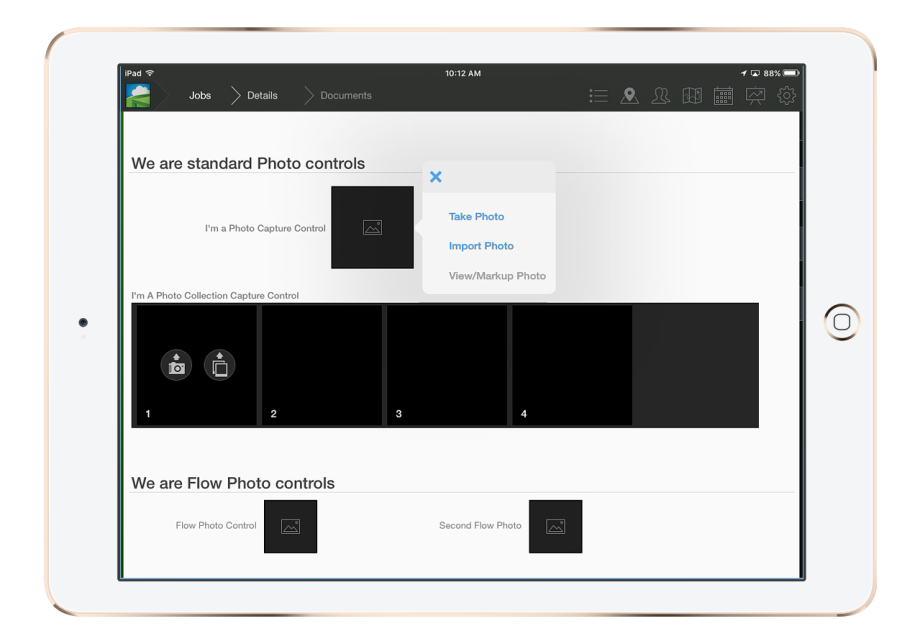The width and height of the screenshot is (920, 644).
Task: Tap the iPad home button
Action: point(842,322)
